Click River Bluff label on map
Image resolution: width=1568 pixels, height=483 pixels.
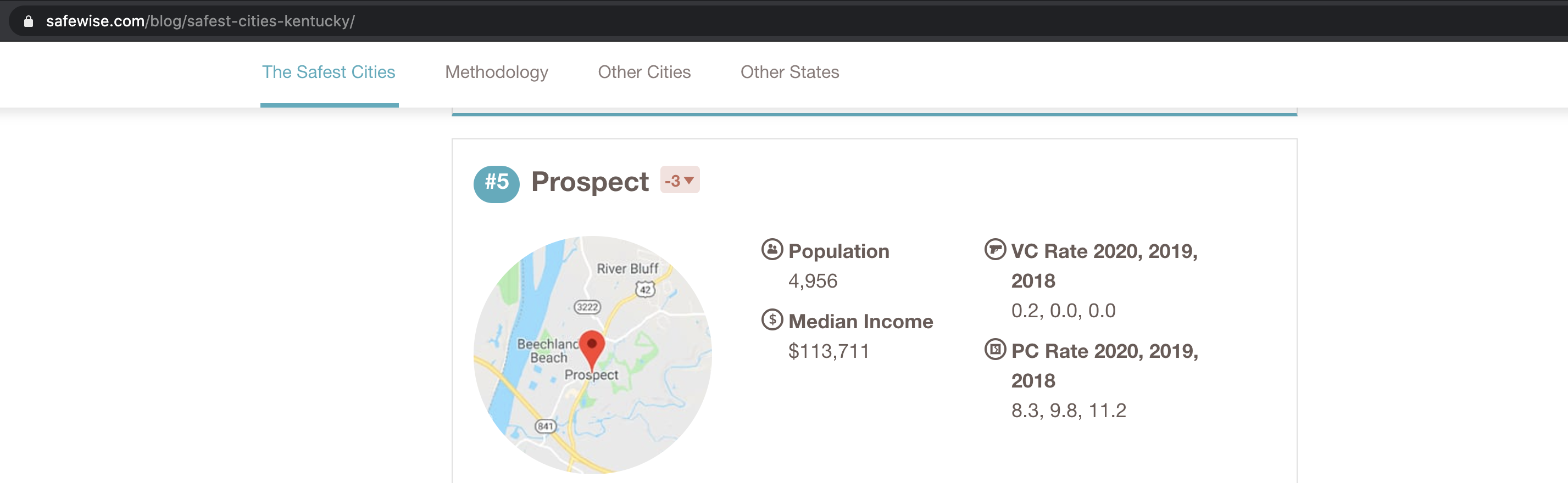click(627, 268)
